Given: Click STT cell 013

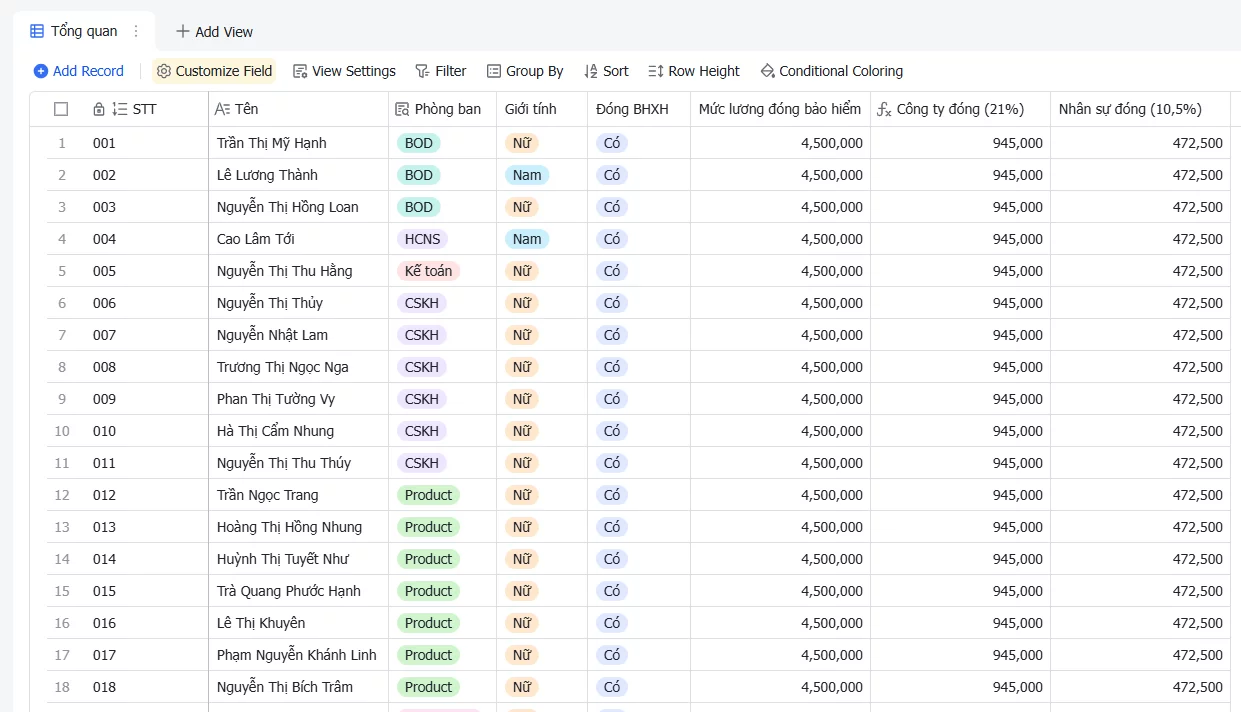Looking at the screenshot, I should point(145,527).
